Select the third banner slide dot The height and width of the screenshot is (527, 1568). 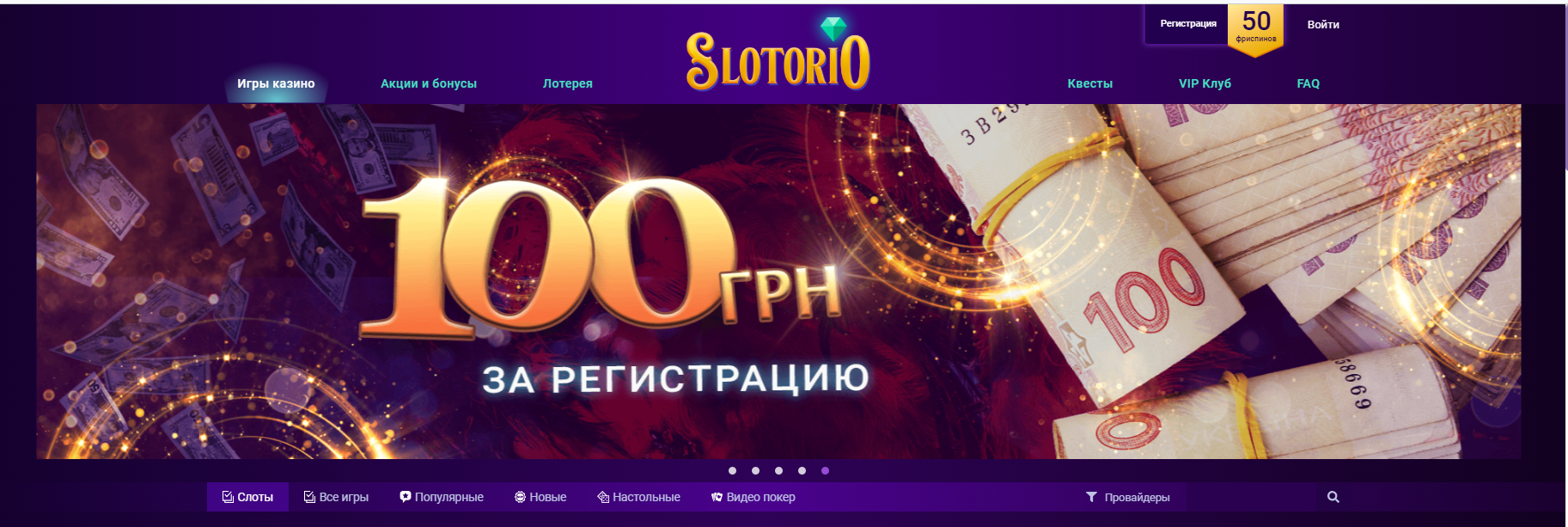(778, 470)
